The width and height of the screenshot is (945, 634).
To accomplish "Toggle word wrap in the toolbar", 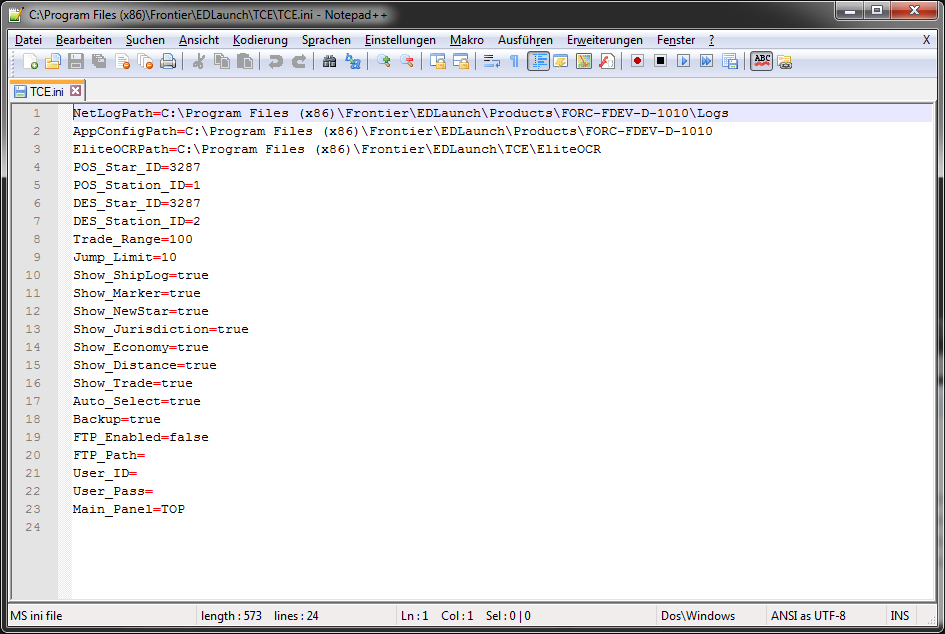I will 492,61.
